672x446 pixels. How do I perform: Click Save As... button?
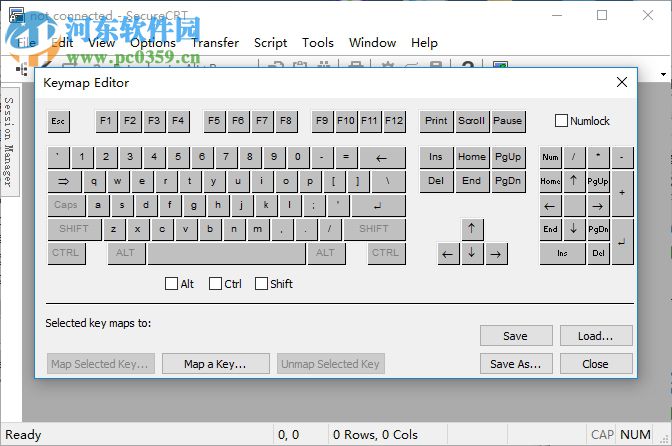(516, 364)
